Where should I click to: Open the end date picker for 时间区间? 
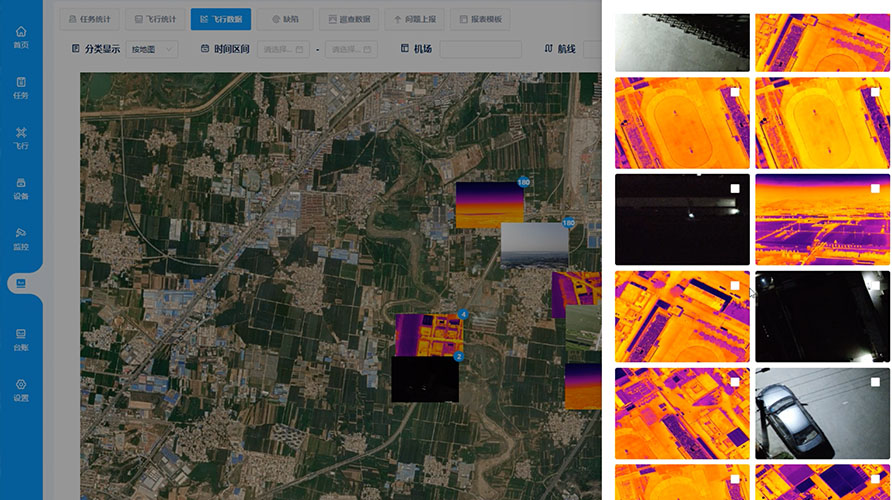point(351,49)
